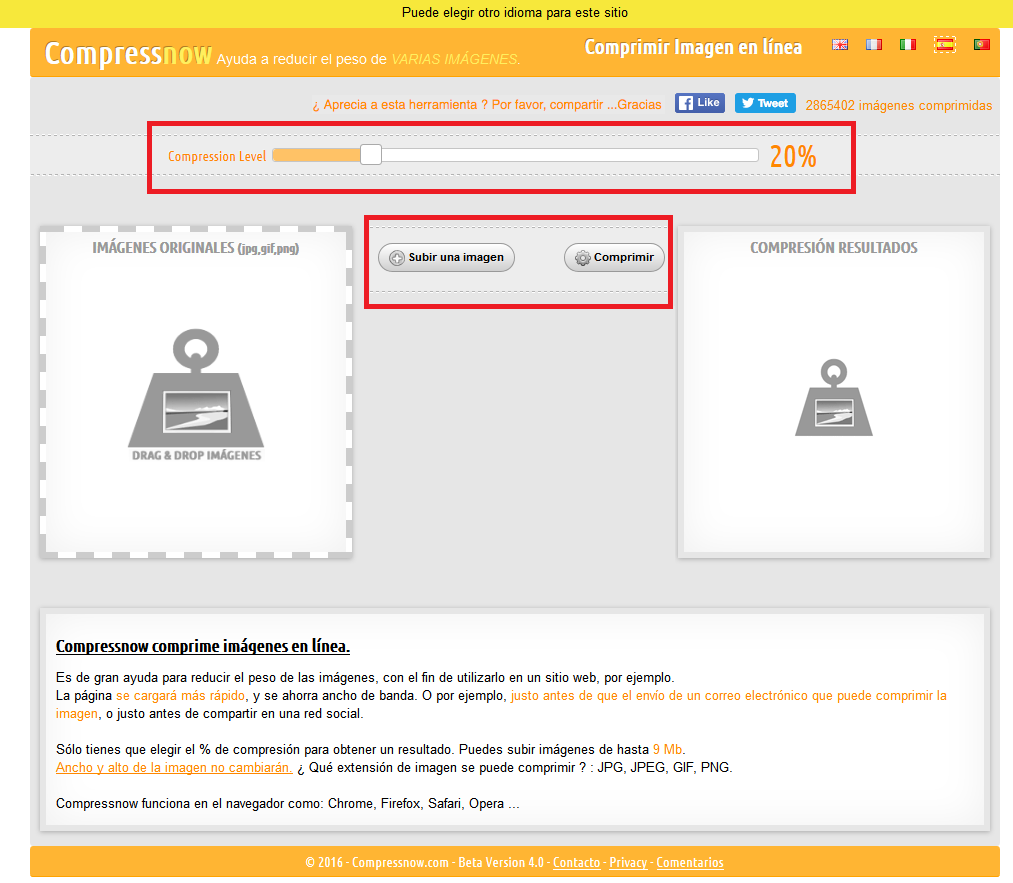Screen dimensions: 1013x883
Task: Open the Contacto link in the footer
Action: click(x=576, y=862)
